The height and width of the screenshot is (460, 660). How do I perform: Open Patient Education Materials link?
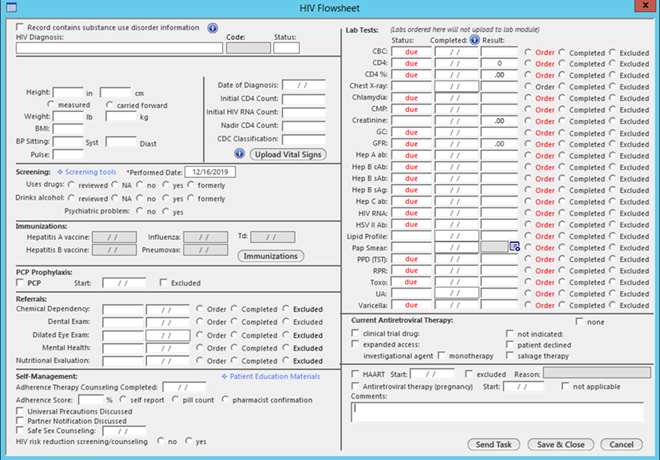pyautogui.click(x=275, y=376)
